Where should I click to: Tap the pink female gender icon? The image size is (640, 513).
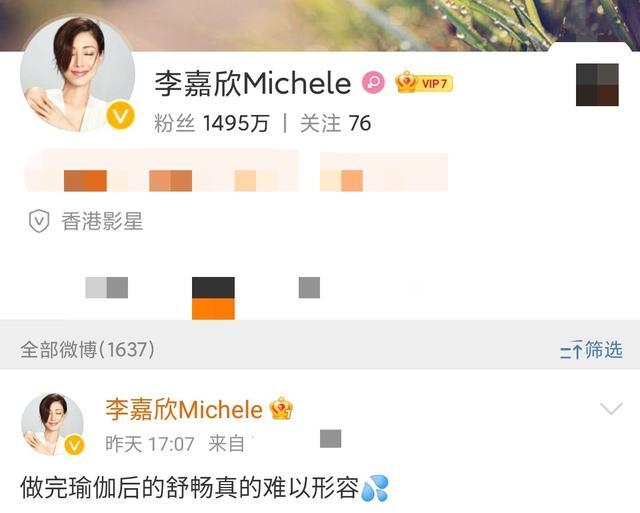tap(373, 83)
